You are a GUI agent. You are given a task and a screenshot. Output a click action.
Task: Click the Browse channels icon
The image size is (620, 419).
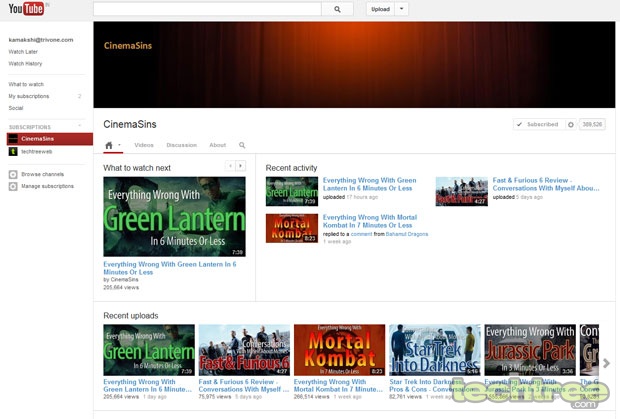(x=13, y=174)
